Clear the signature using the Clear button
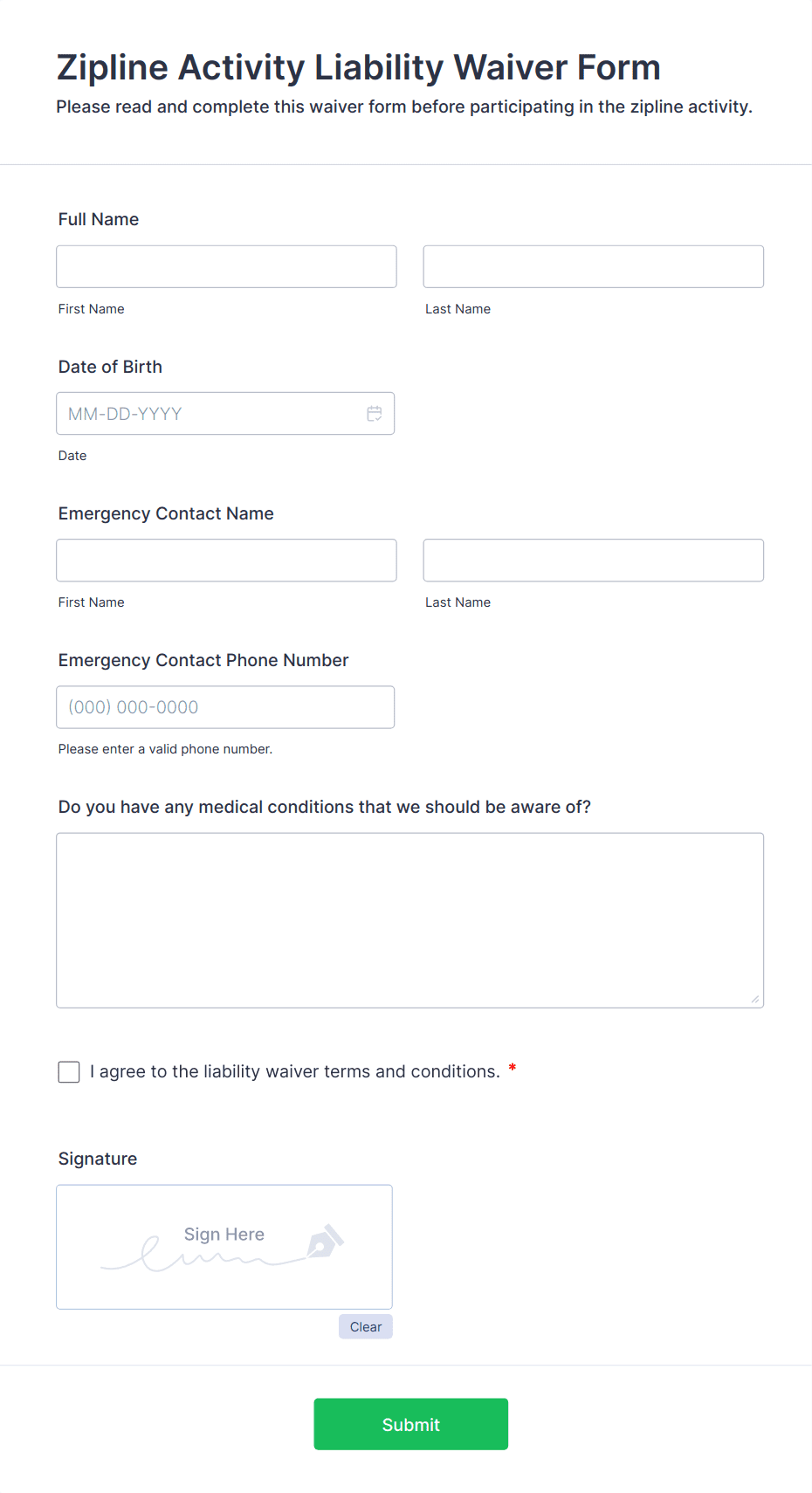 click(365, 1326)
